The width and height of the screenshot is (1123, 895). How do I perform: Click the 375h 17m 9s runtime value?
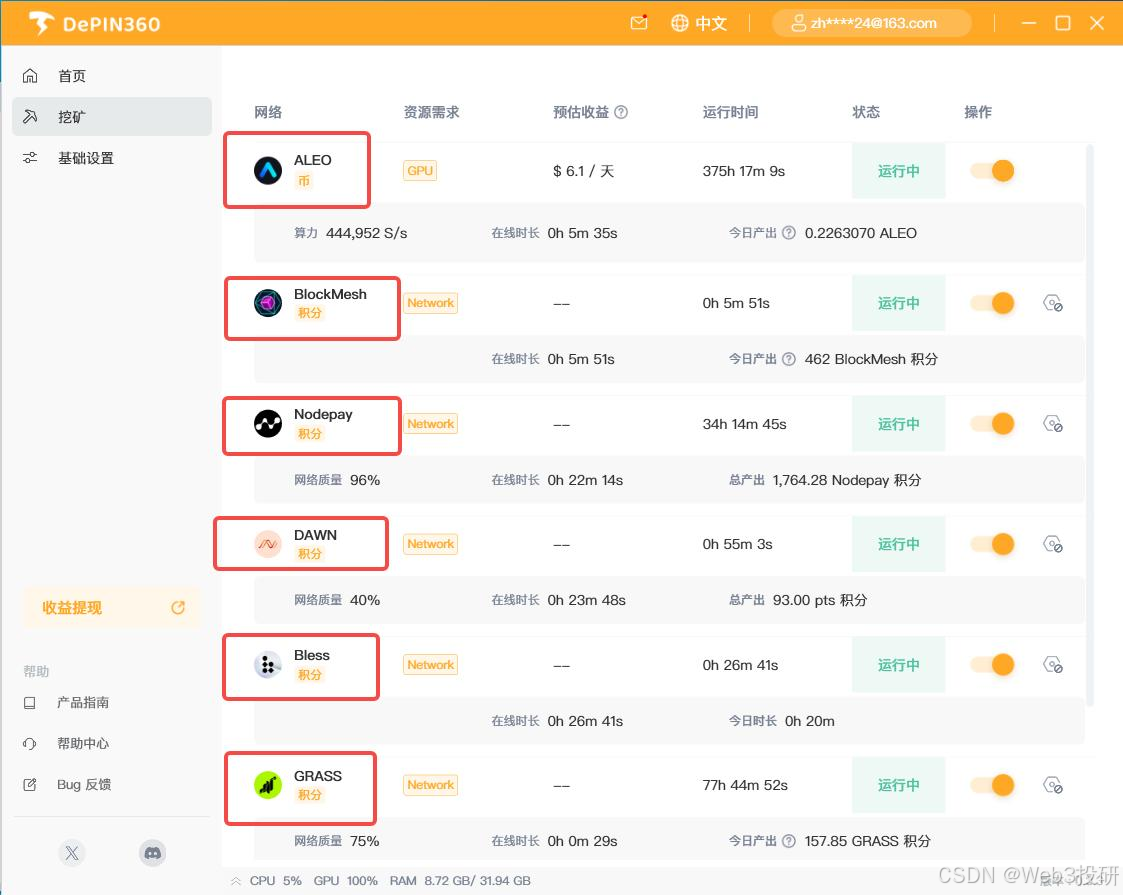point(743,171)
